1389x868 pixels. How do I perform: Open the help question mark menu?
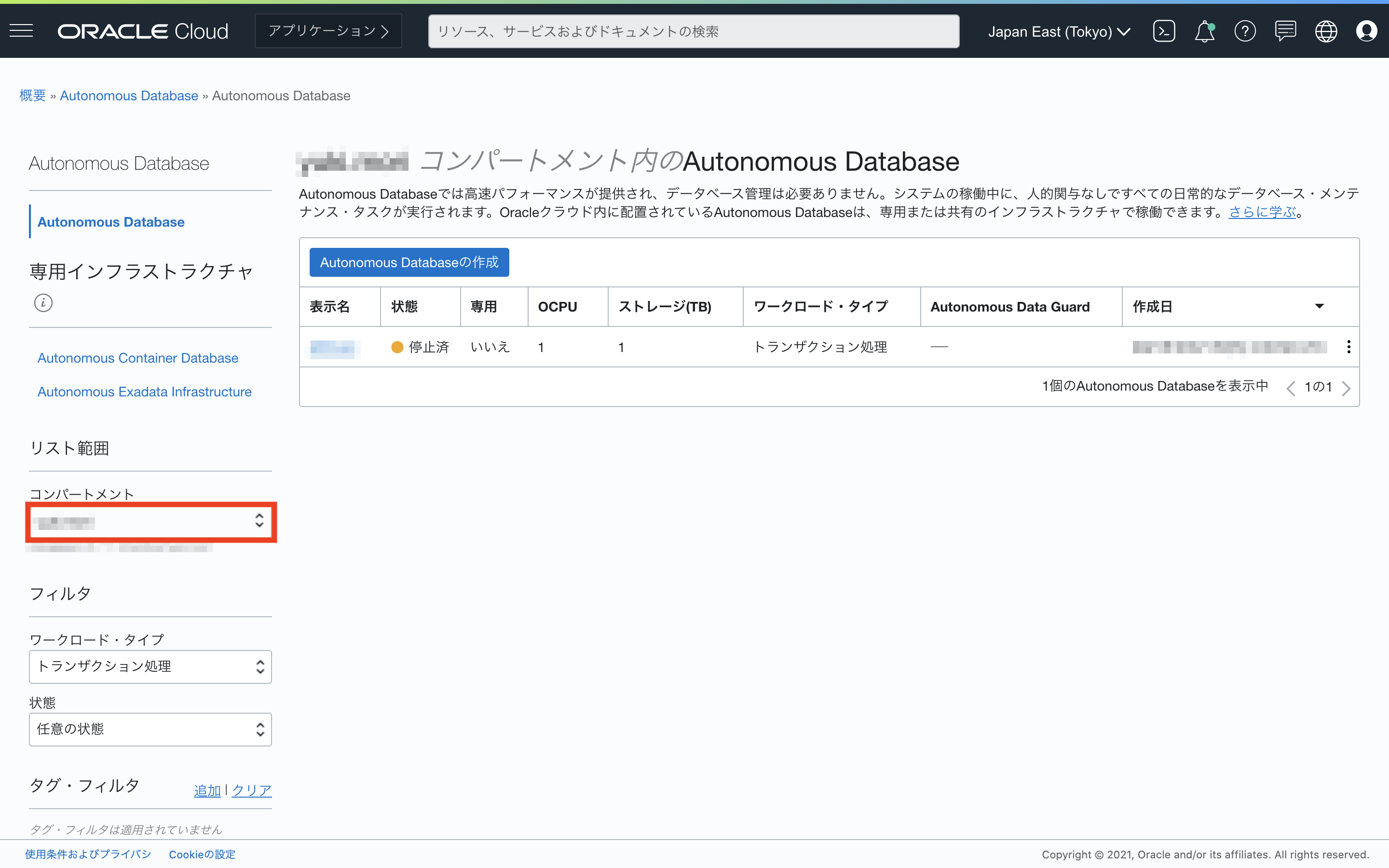click(1244, 31)
